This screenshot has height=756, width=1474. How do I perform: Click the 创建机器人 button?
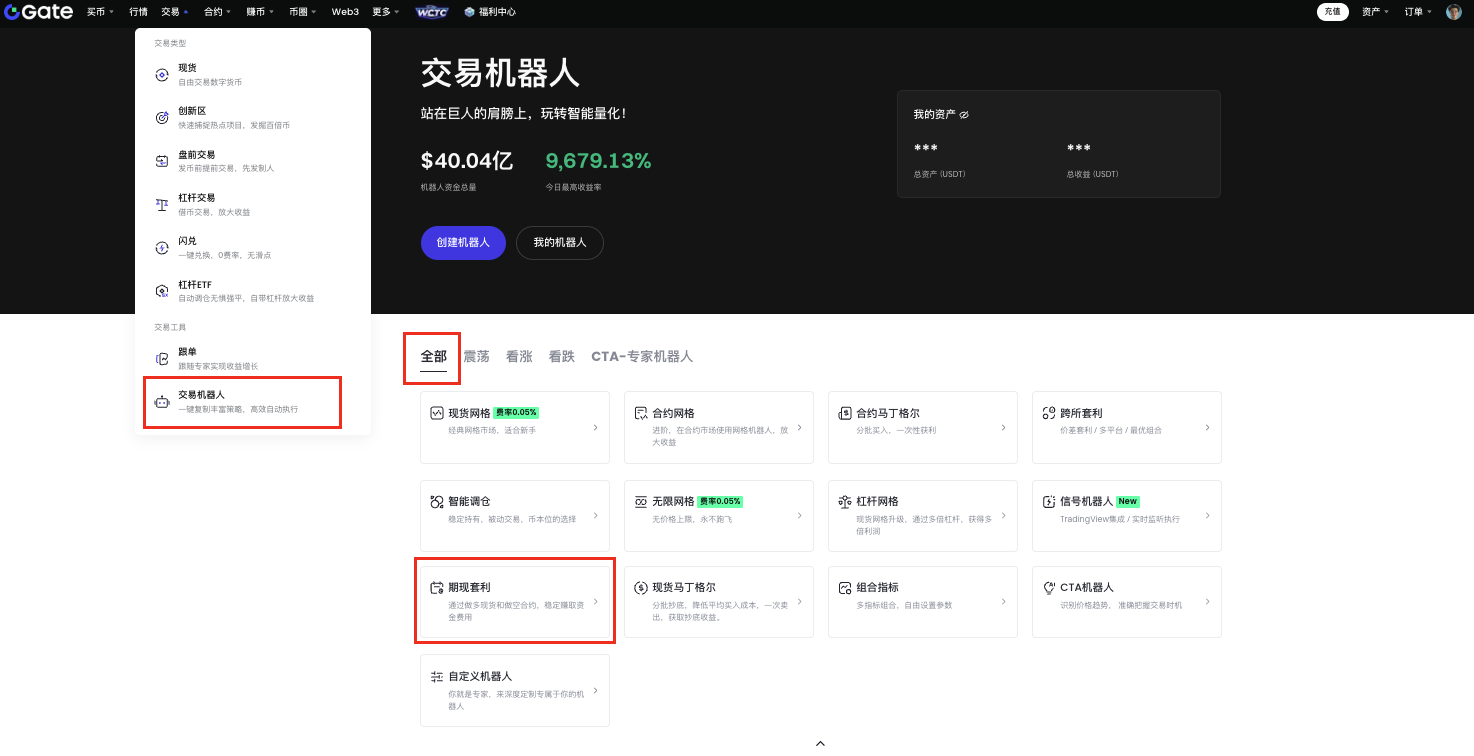point(463,243)
